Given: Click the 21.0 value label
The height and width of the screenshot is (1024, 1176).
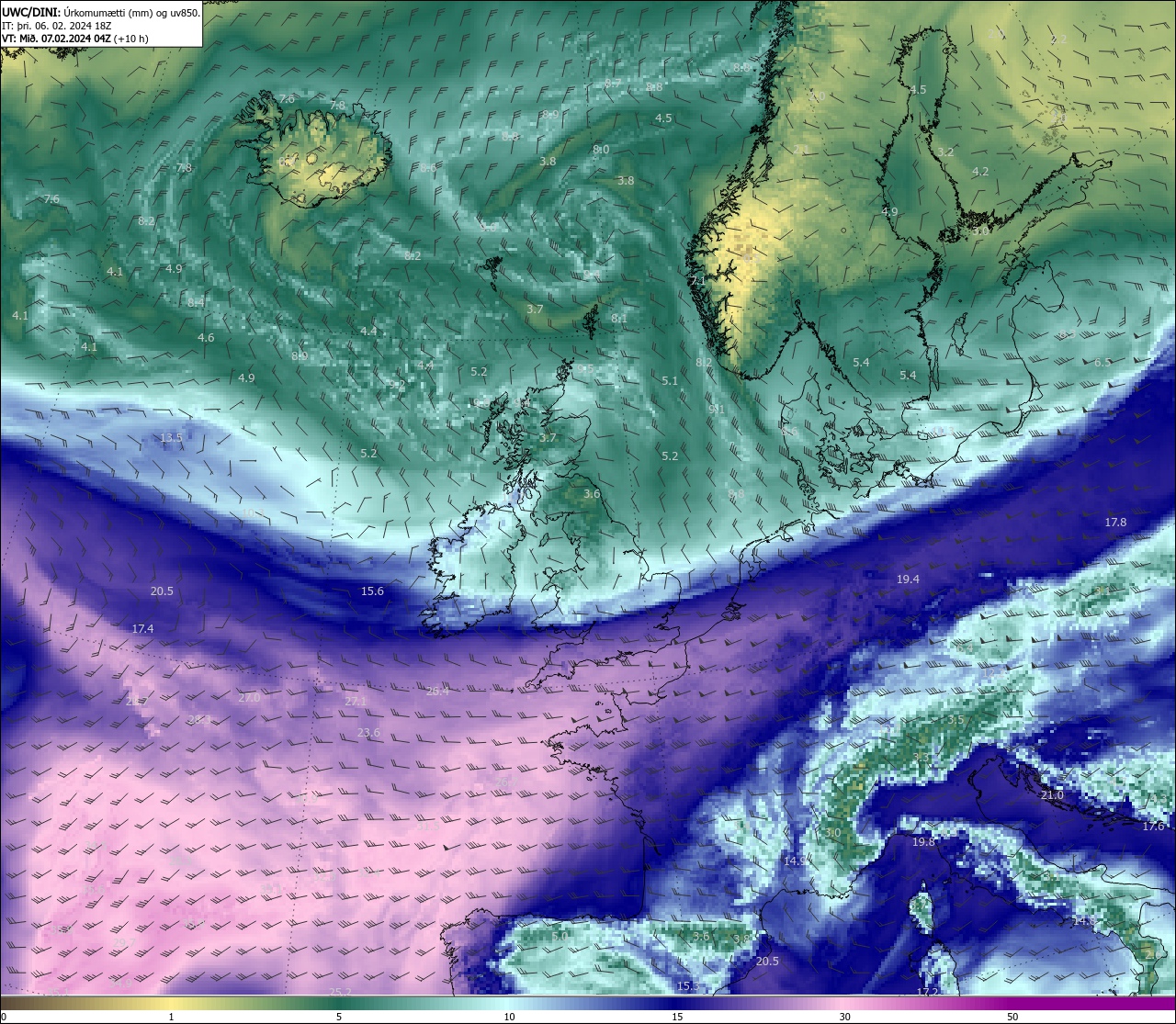Looking at the screenshot, I should click(1052, 794).
